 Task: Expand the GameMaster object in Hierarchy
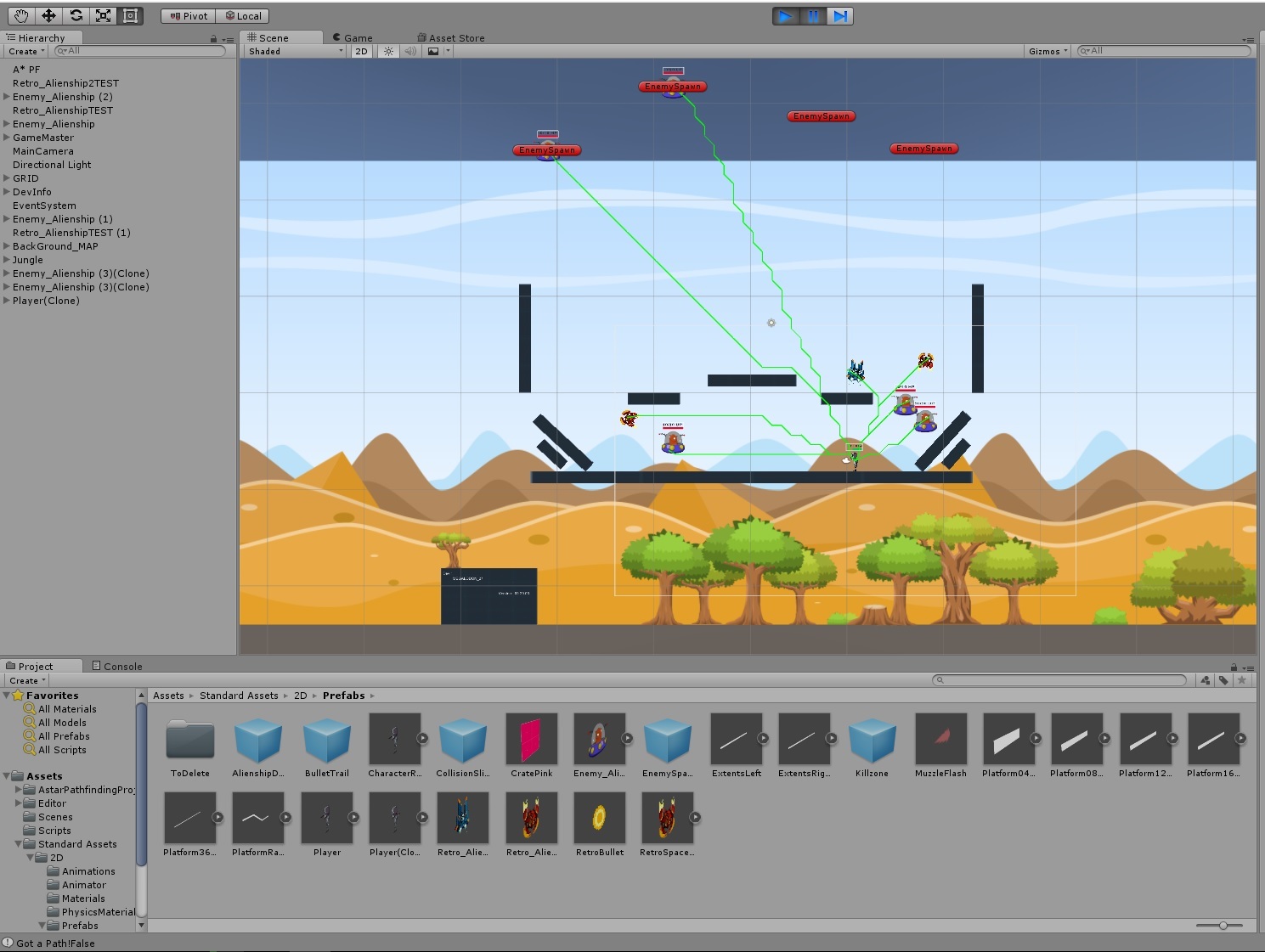(x=7, y=138)
